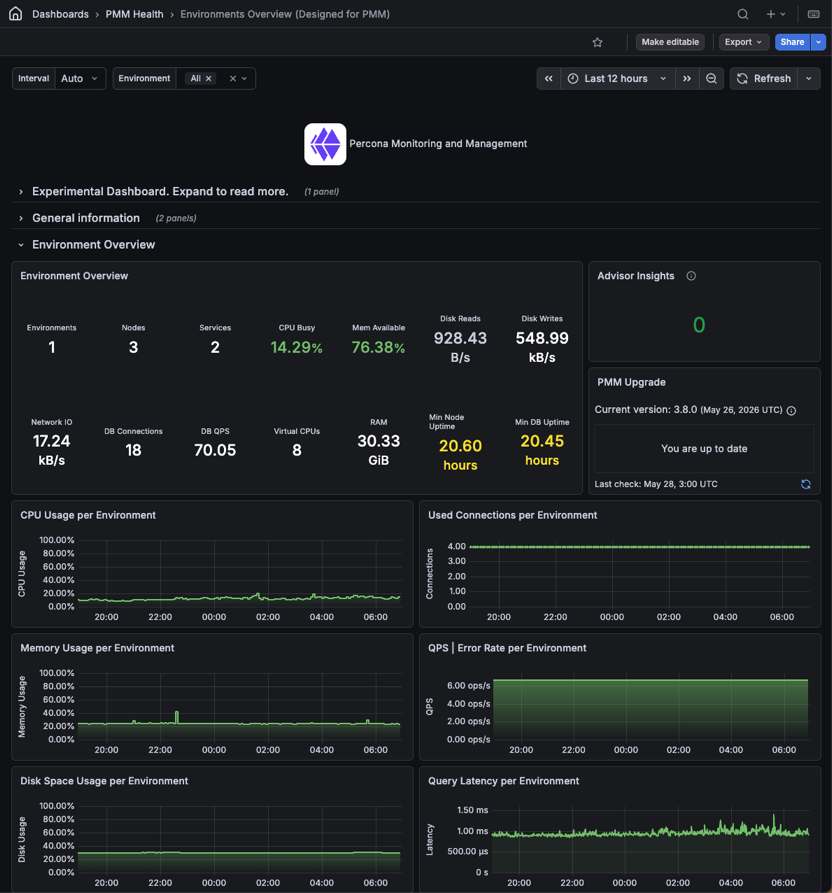The height and width of the screenshot is (893, 832).
Task: Star this dashboard as favorite
Action: point(597,42)
